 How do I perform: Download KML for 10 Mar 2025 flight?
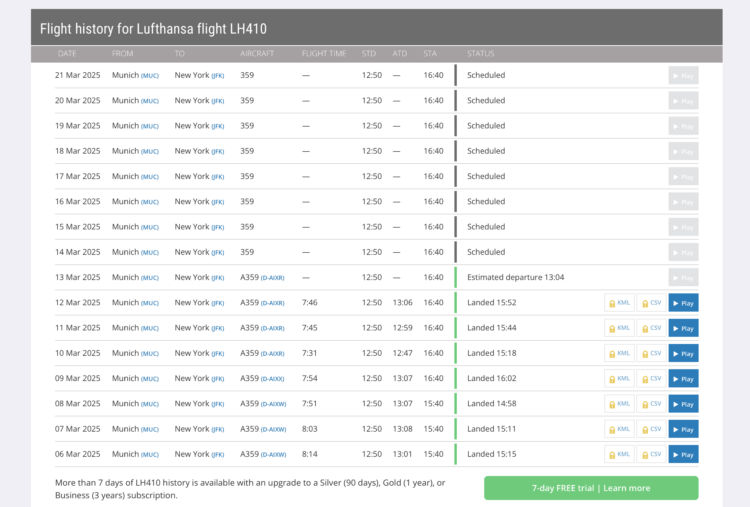point(619,353)
